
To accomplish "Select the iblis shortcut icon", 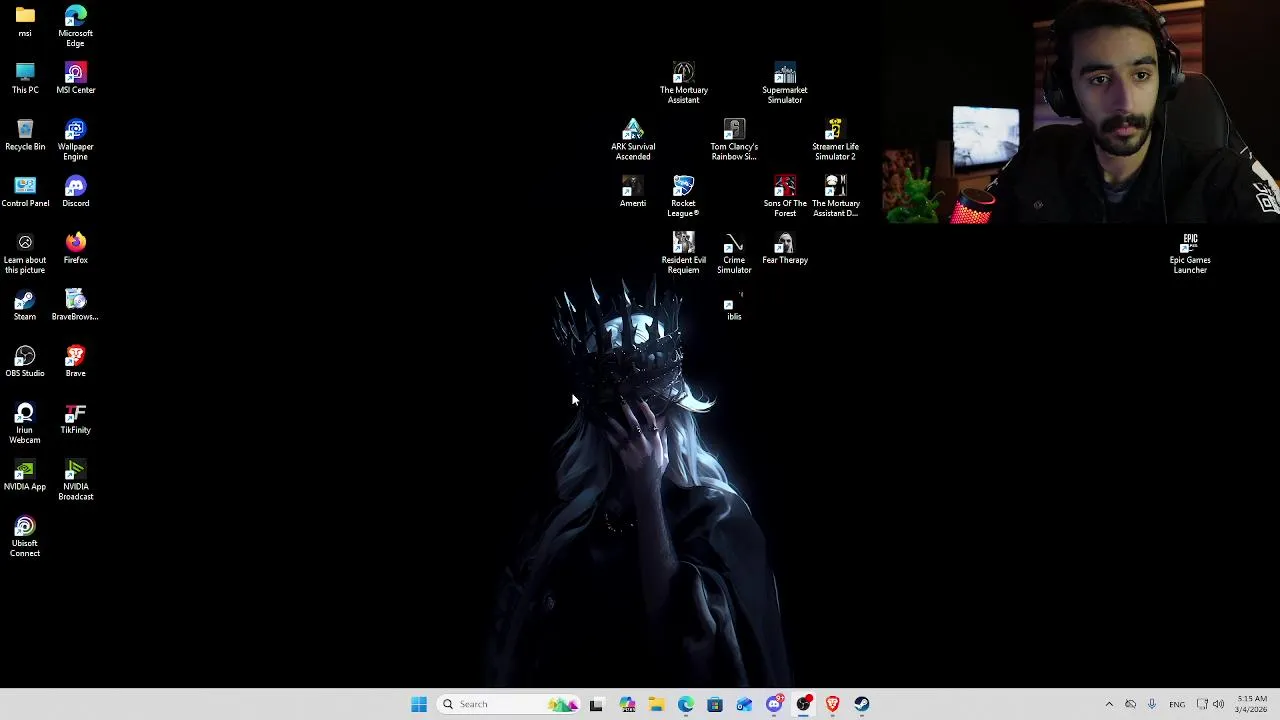I will pyautogui.click(x=734, y=306).
